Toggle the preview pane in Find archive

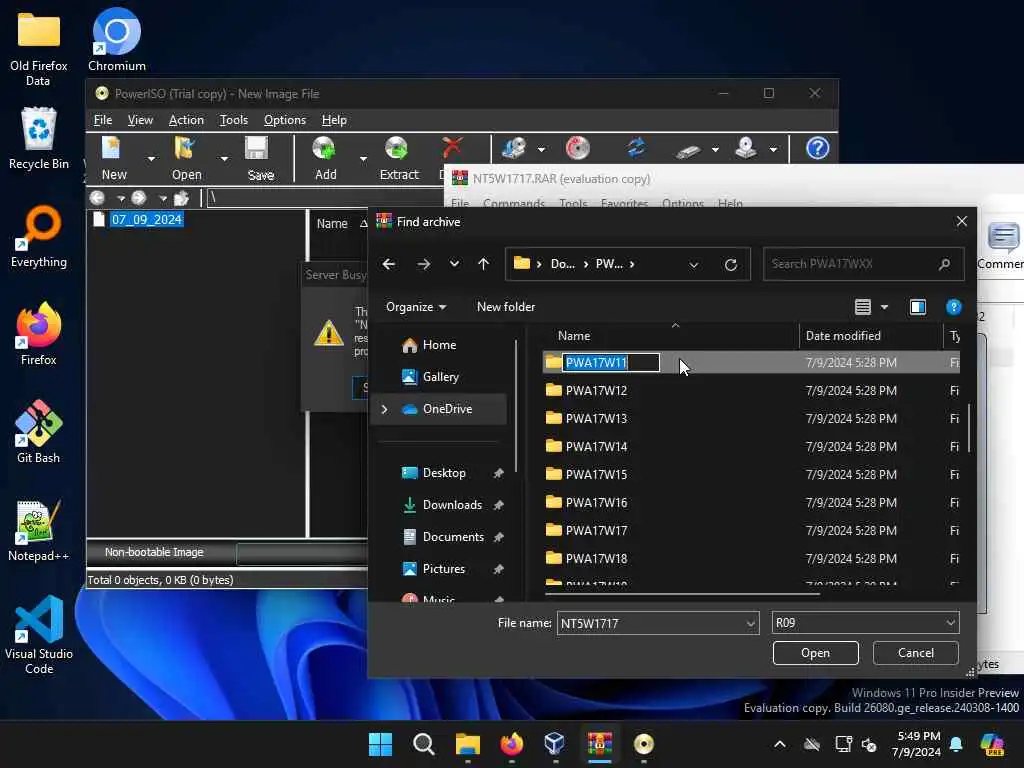click(x=918, y=306)
